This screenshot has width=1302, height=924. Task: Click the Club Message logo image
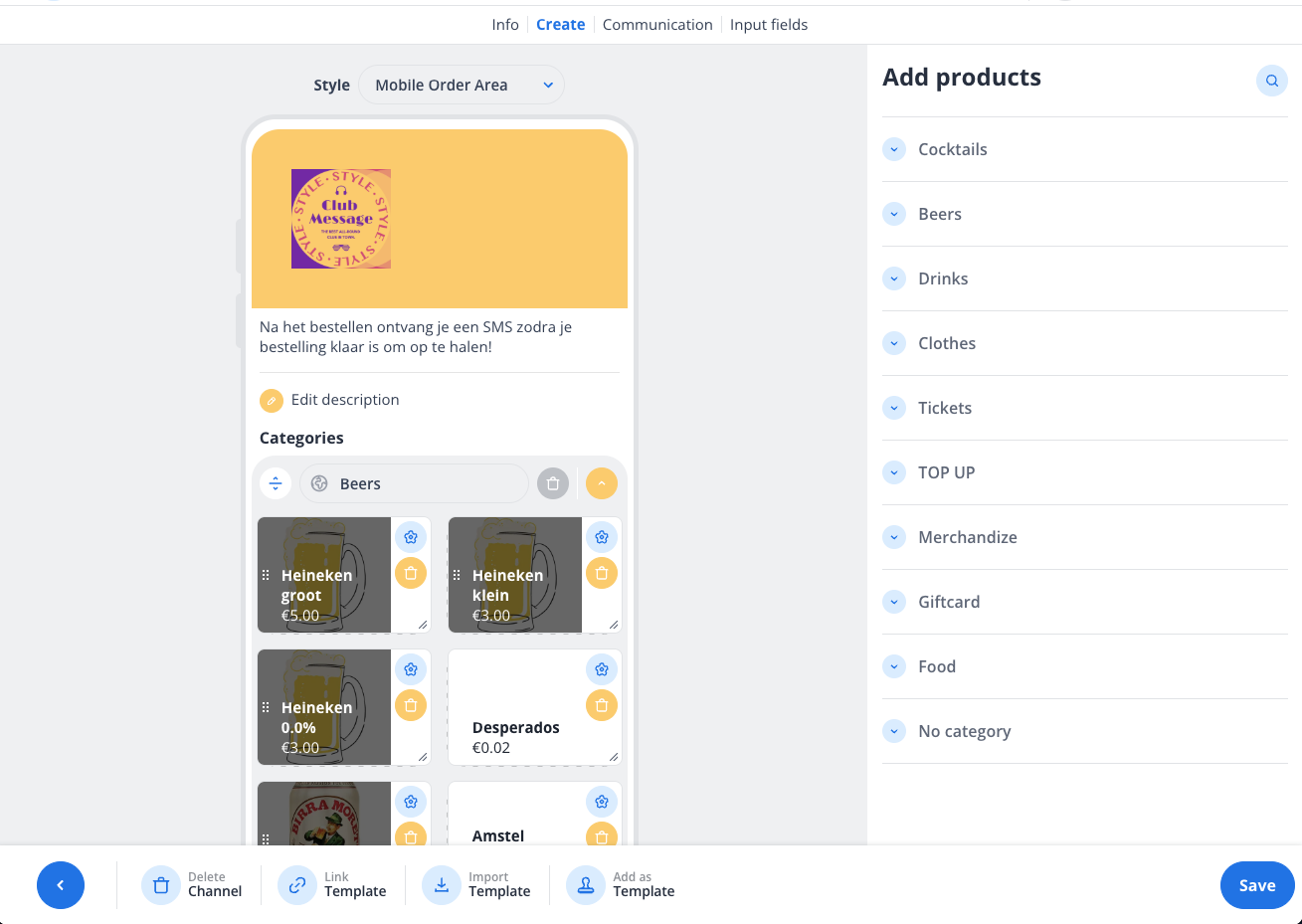[x=340, y=219]
